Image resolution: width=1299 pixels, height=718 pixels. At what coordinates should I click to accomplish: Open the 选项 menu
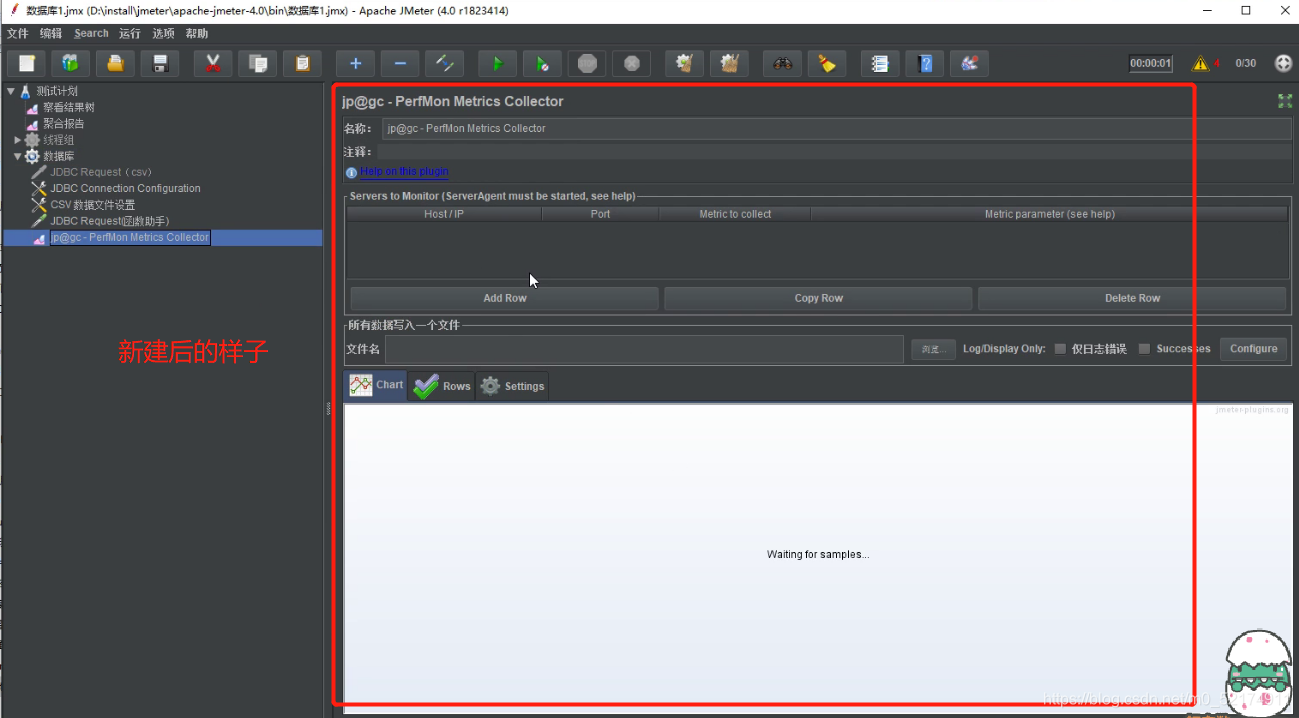point(163,33)
